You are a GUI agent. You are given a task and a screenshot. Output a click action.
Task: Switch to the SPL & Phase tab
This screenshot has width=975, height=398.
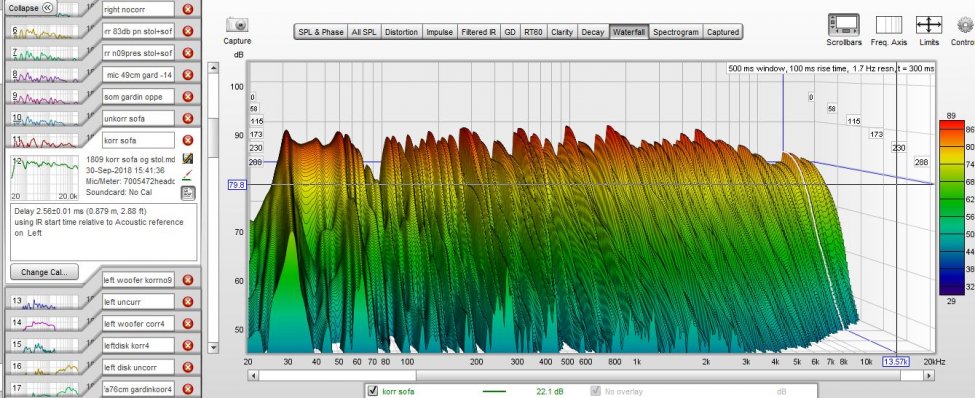pyautogui.click(x=321, y=32)
